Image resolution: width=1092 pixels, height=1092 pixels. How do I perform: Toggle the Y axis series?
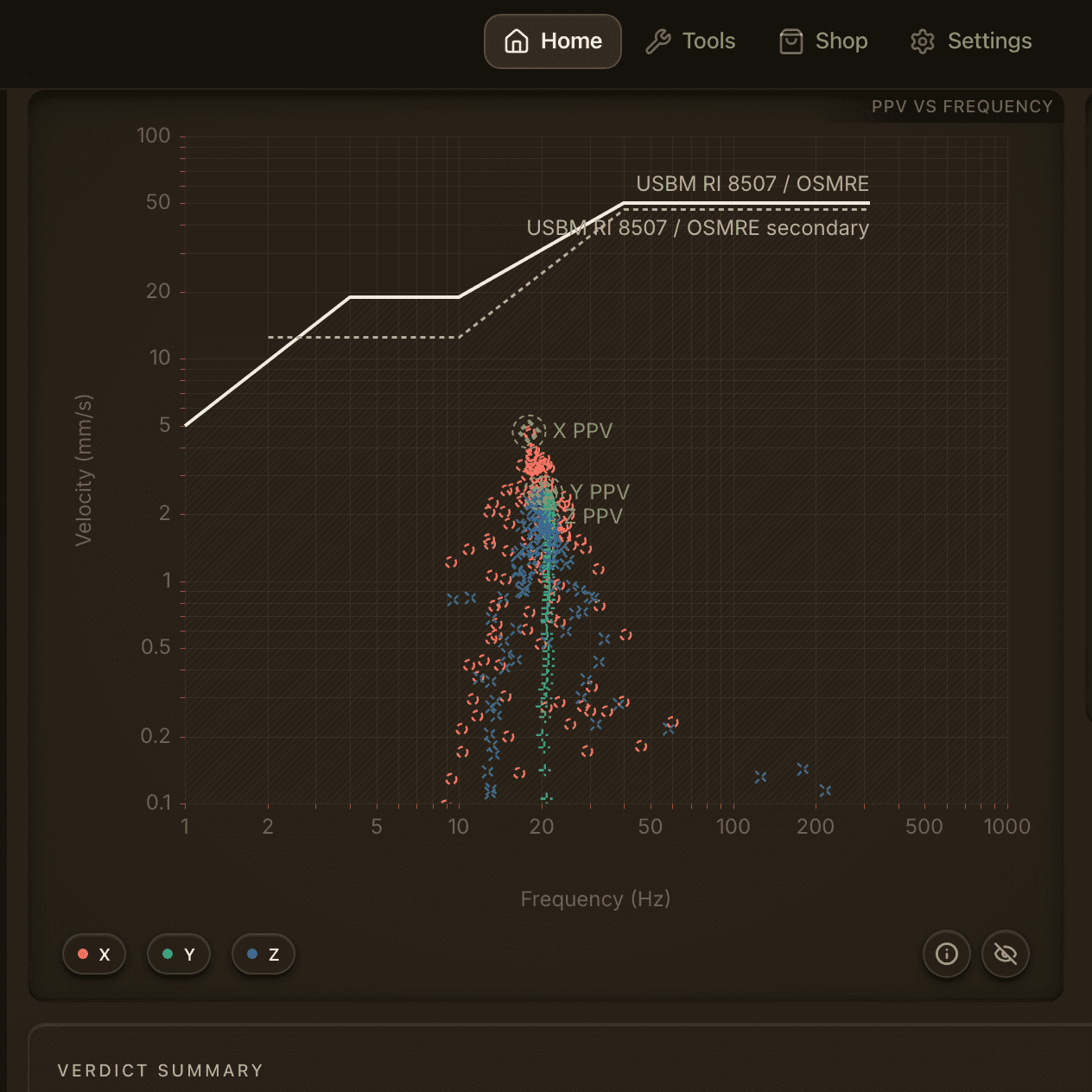point(179,955)
